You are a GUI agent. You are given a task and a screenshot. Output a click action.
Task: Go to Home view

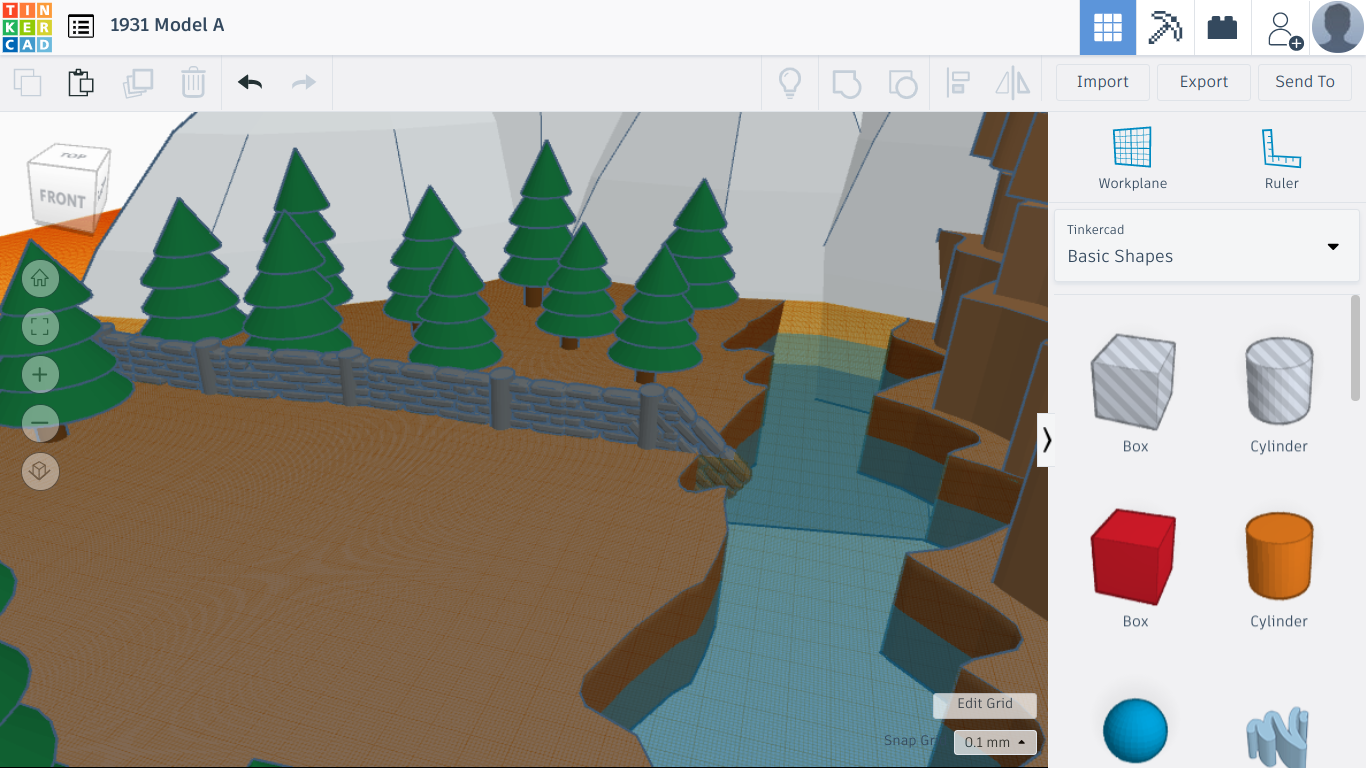[40, 278]
